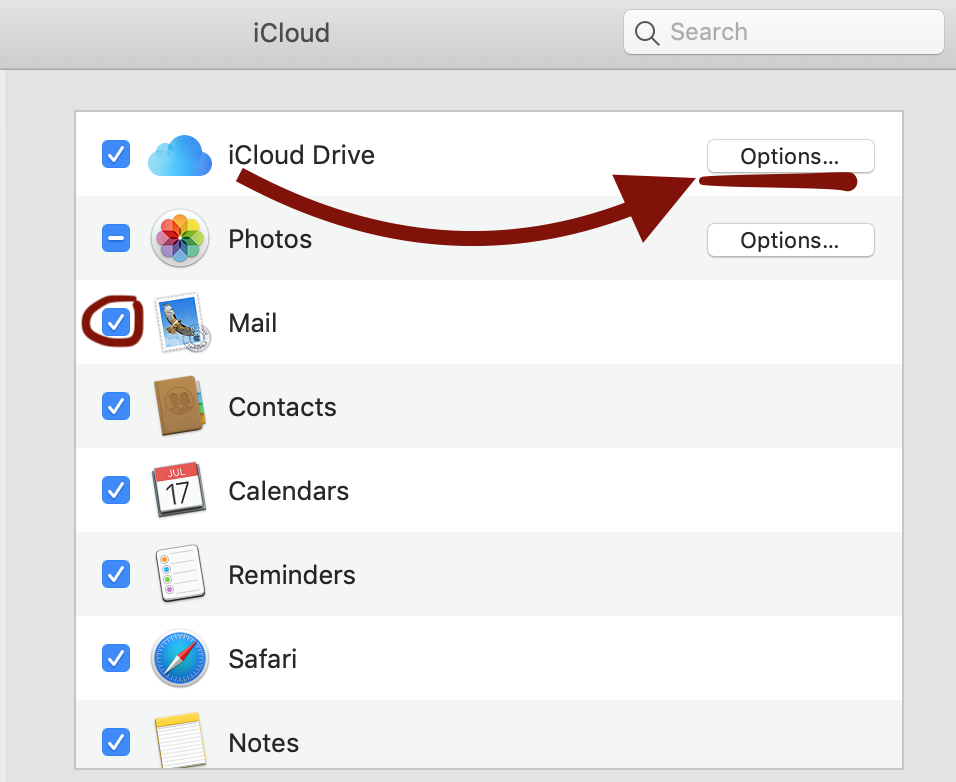The image size is (956, 782).
Task: Select the Calendars label
Action: (288, 491)
